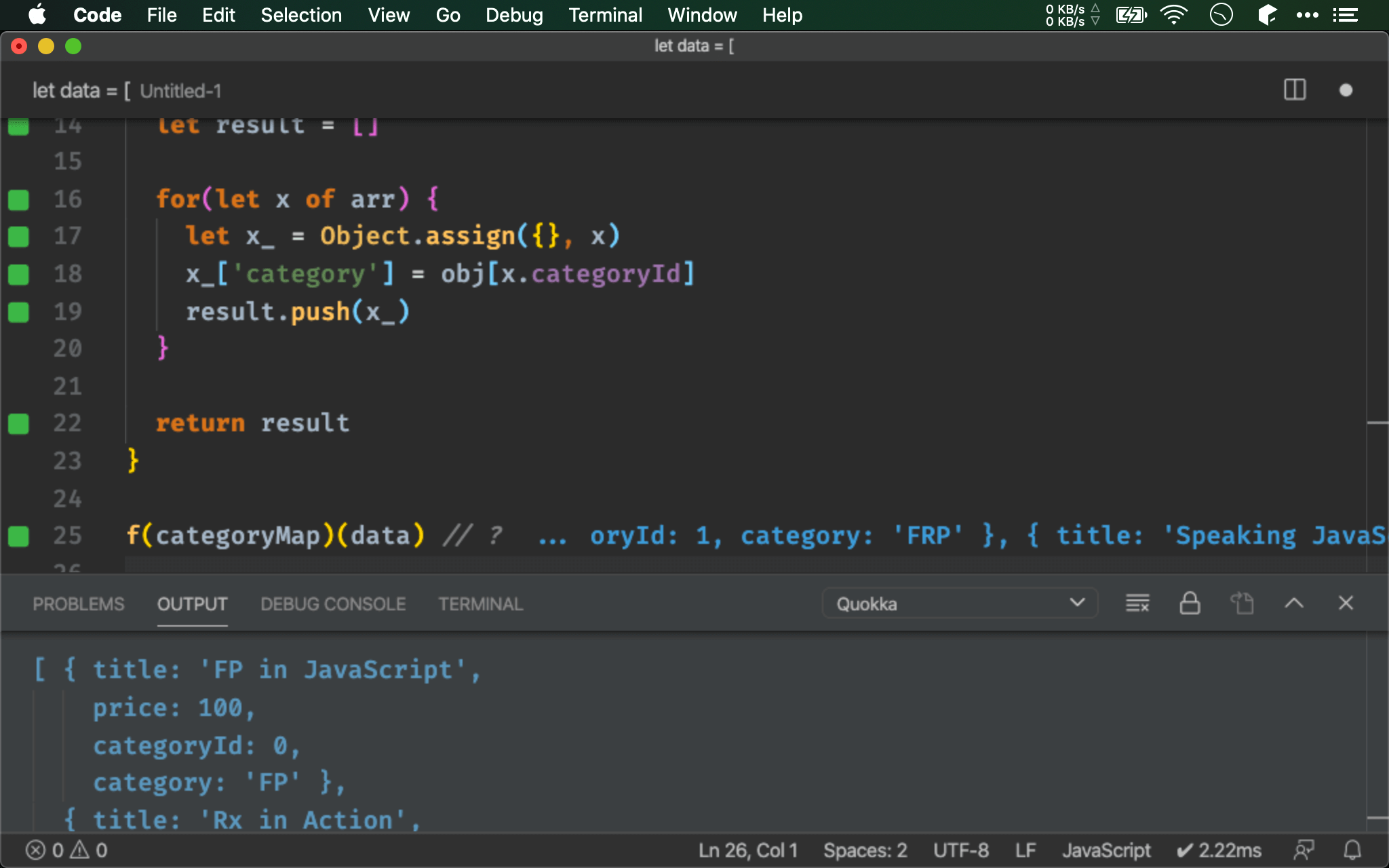Screen dimensions: 1389x868
Task: Click the Quokka 2.22ms status item
Action: pos(1219,850)
